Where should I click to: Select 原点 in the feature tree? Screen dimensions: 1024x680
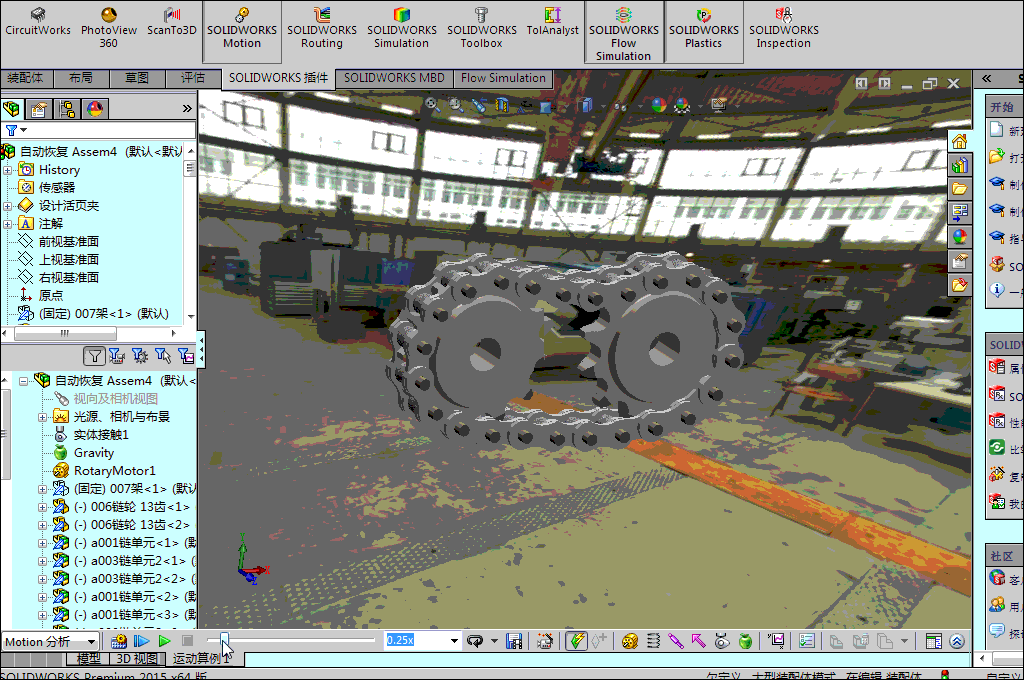coord(51,296)
